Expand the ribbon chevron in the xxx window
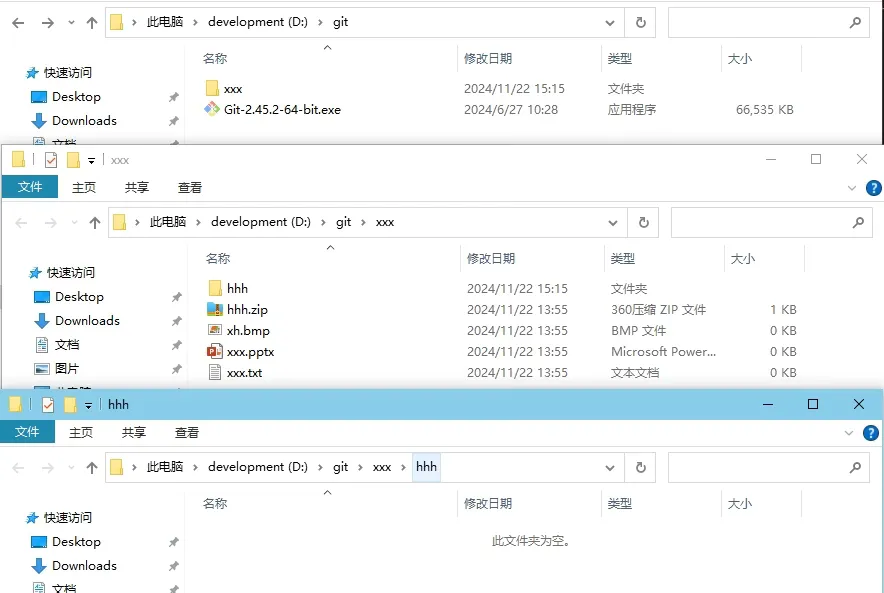 852,187
